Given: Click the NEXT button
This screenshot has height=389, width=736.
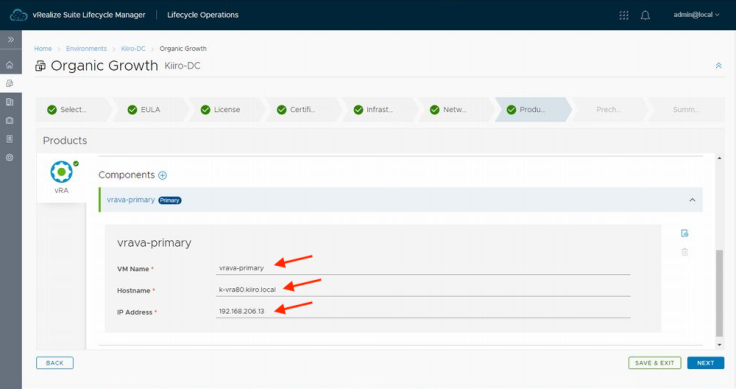Looking at the screenshot, I should click(x=705, y=363).
